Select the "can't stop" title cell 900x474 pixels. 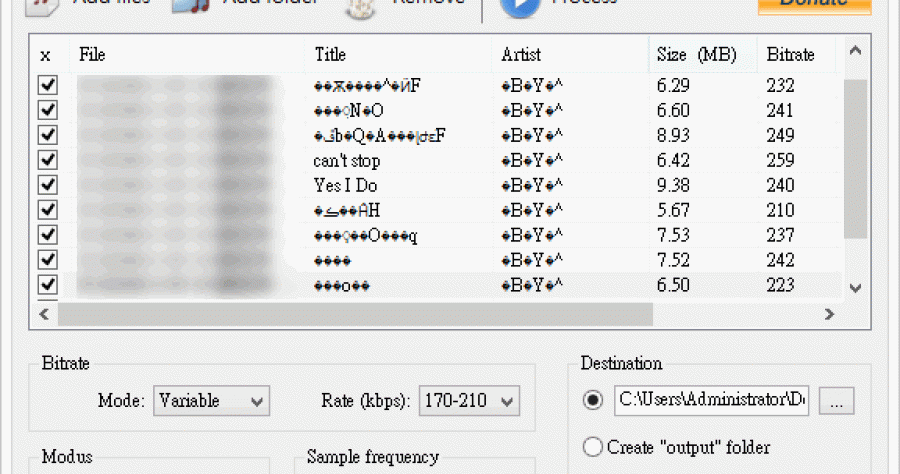tap(347, 161)
